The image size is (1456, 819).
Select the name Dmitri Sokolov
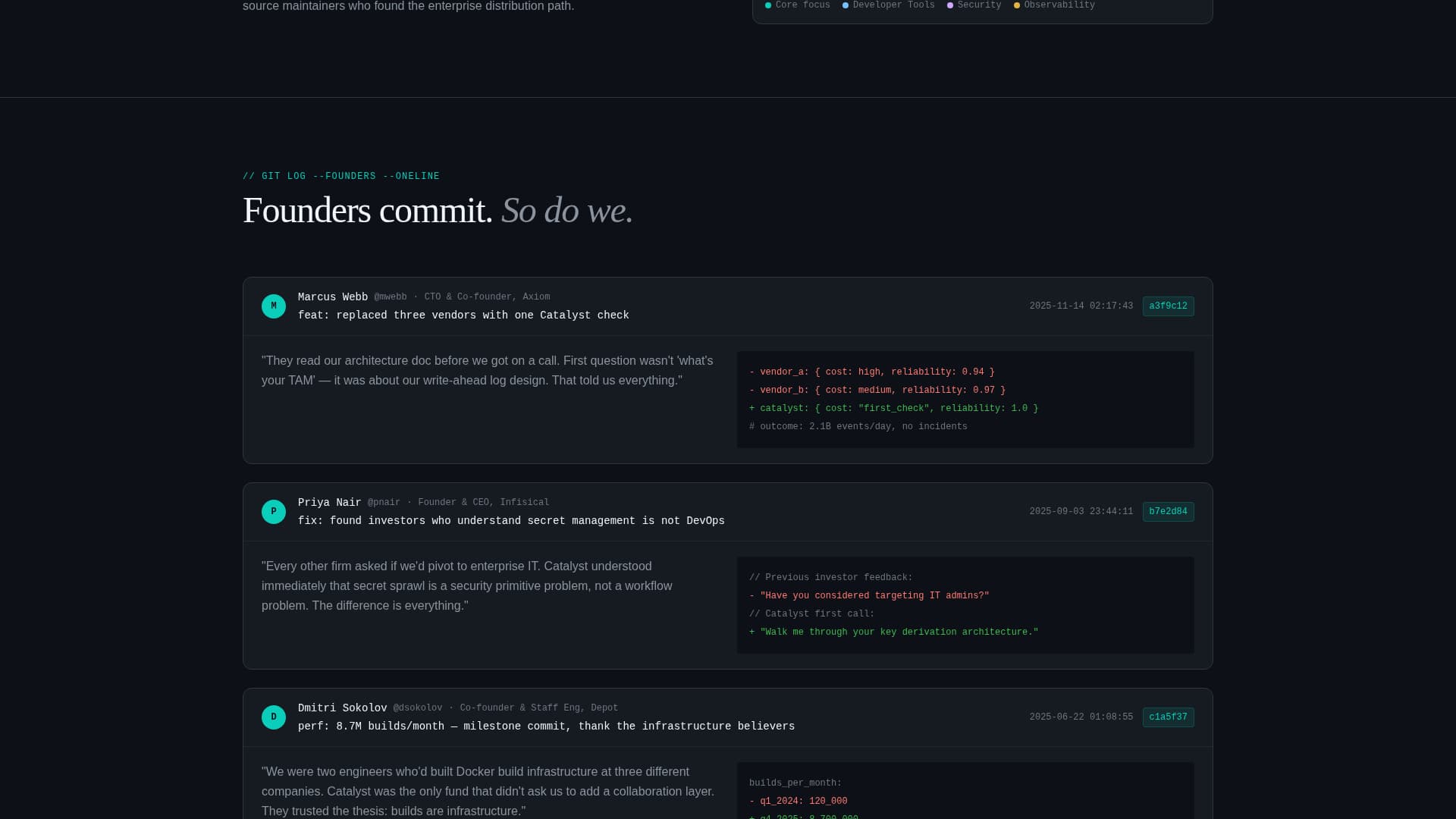point(342,708)
